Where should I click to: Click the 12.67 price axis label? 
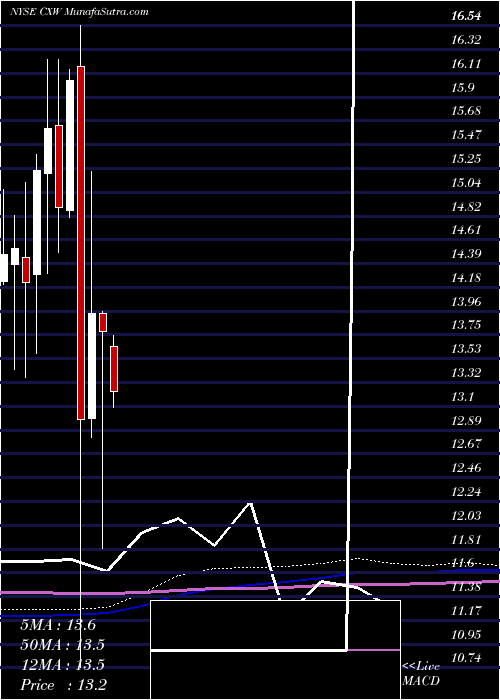pos(466,444)
